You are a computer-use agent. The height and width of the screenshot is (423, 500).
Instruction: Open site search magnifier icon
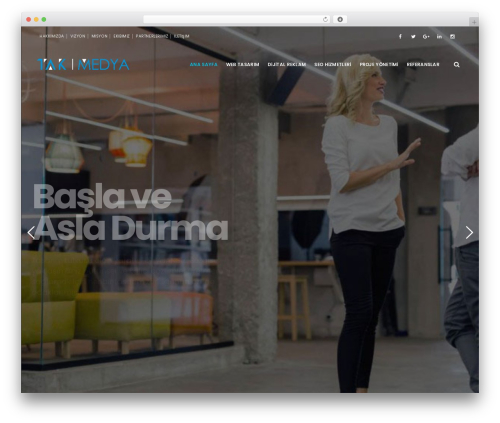pos(457,64)
